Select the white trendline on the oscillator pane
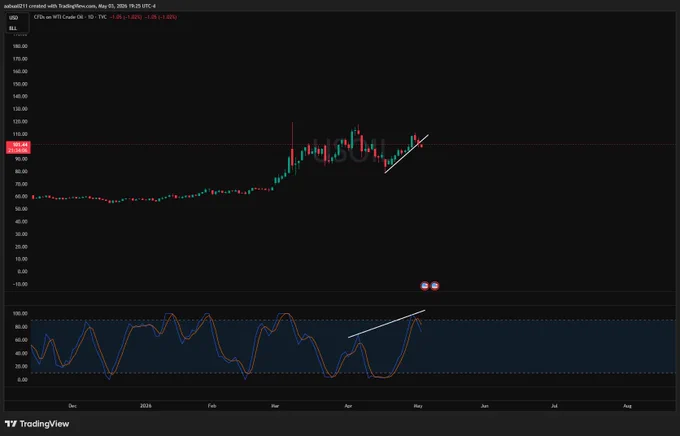This screenshot has height=436, width=680. tap(386, 324)
